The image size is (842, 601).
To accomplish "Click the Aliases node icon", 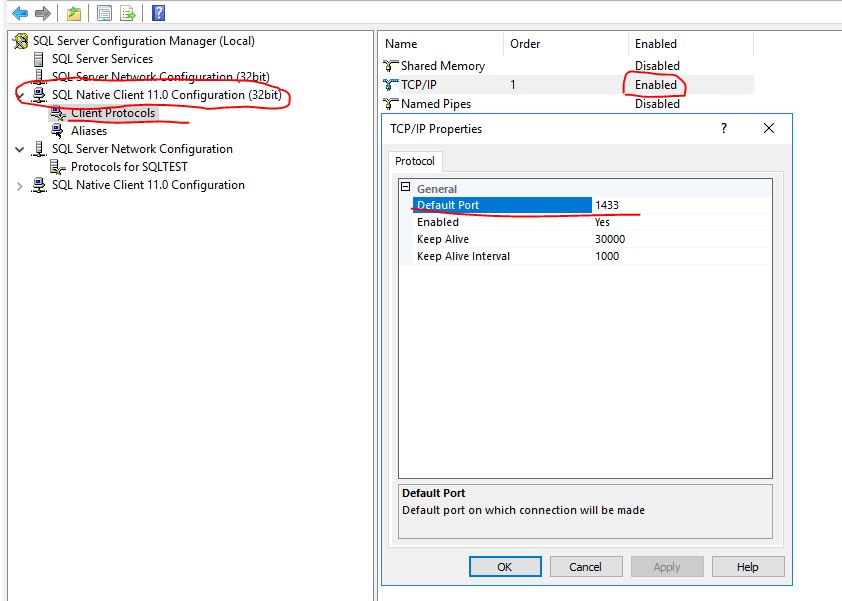I will tap(57, 131).
